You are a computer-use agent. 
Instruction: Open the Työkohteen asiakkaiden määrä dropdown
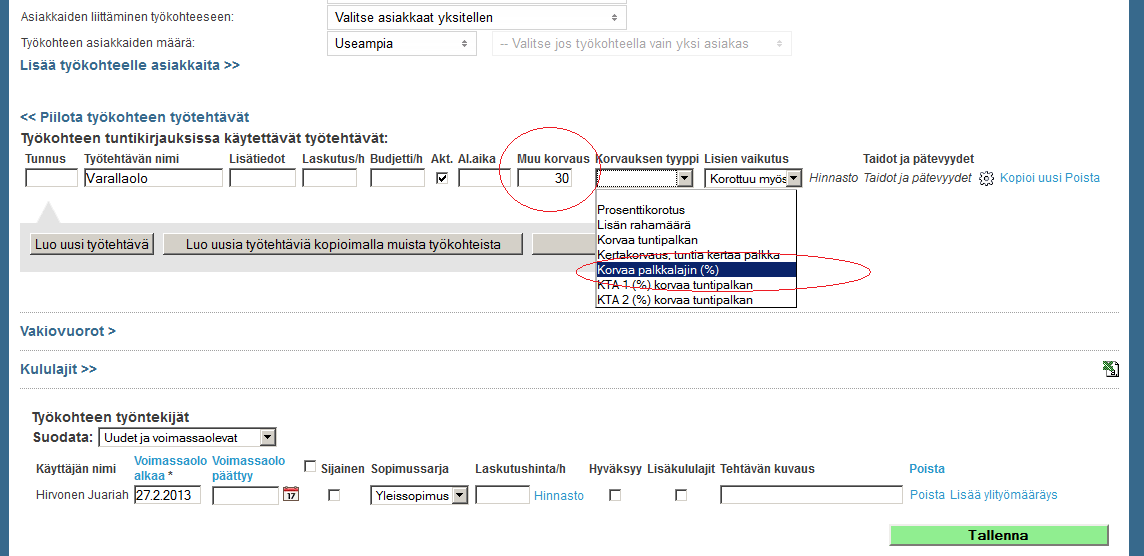(x=401, y=44)
